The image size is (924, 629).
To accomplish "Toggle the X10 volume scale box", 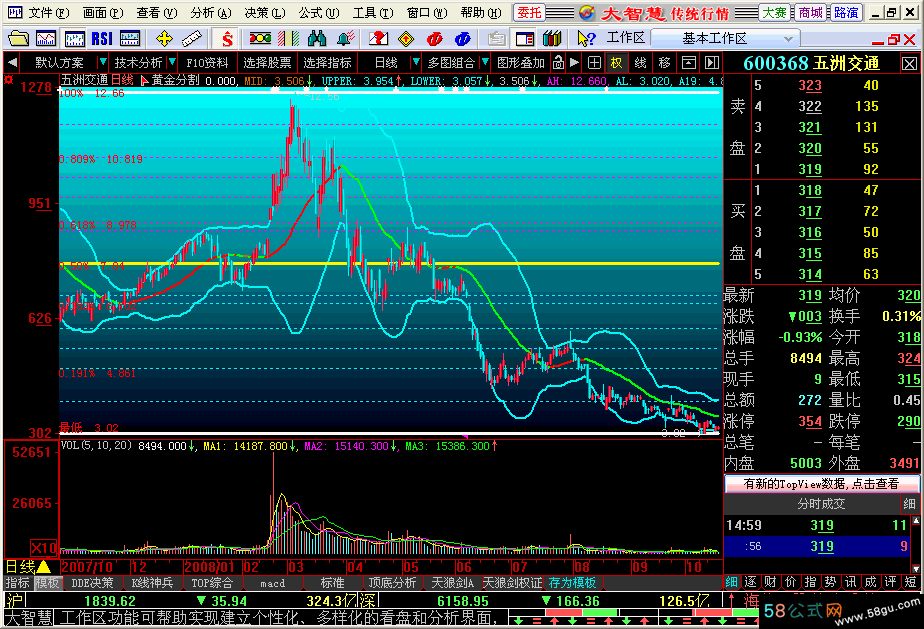I will pyautogui.click(x=44, y=548).
